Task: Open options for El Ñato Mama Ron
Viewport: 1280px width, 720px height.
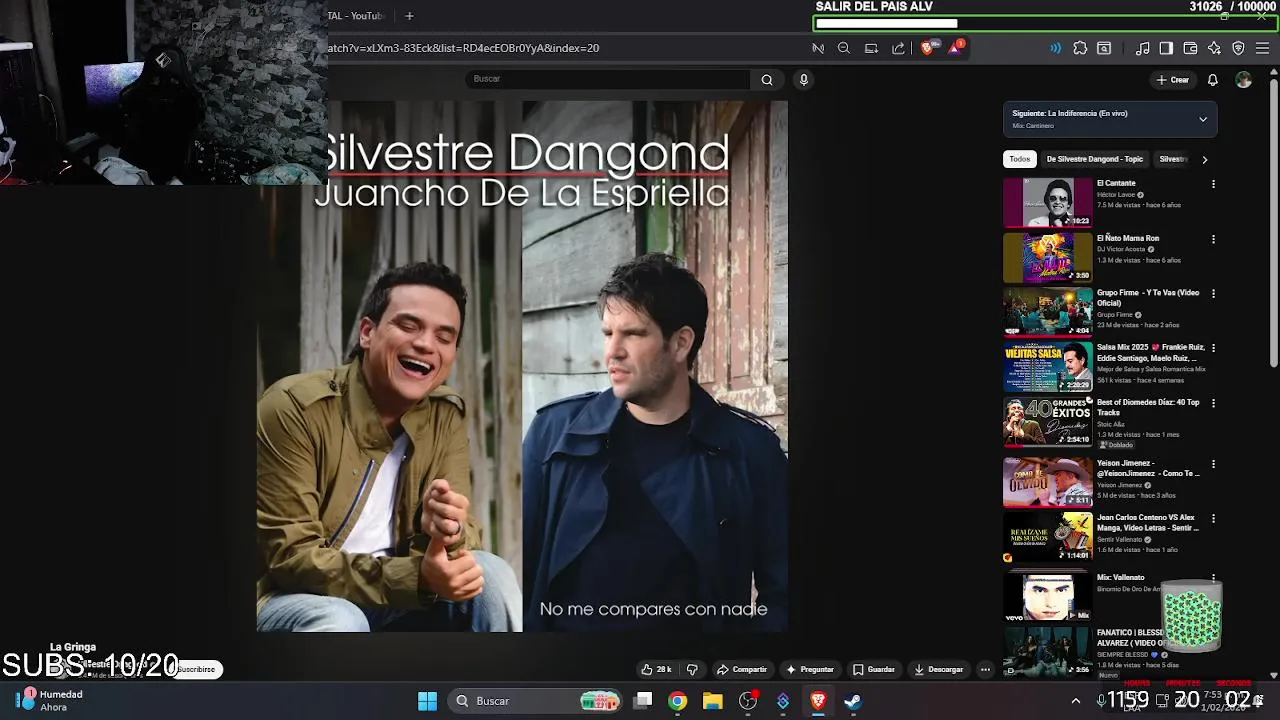Action: pos(1213,239)
